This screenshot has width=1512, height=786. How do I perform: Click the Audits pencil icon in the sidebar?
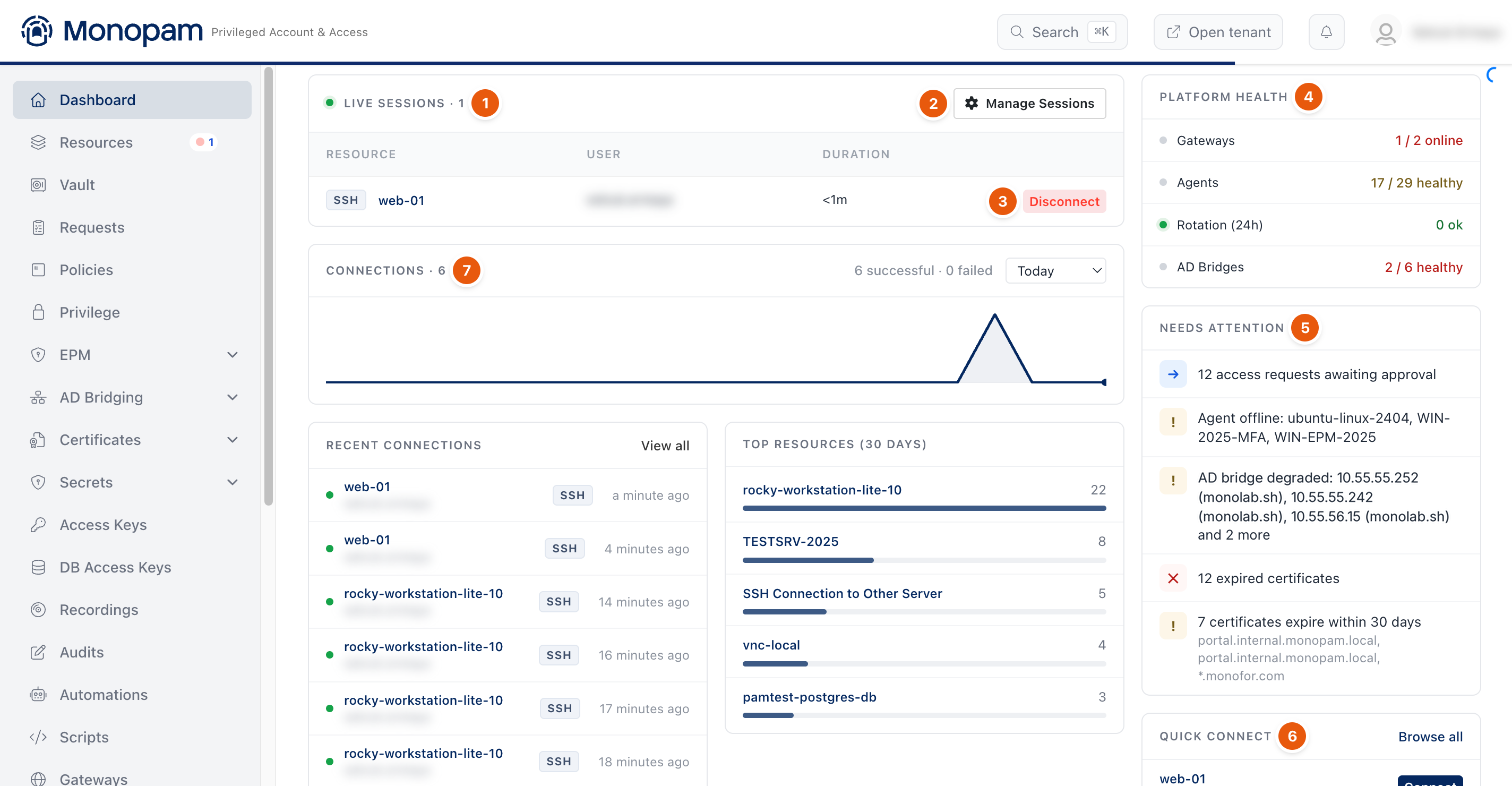(x=39, y=652)
